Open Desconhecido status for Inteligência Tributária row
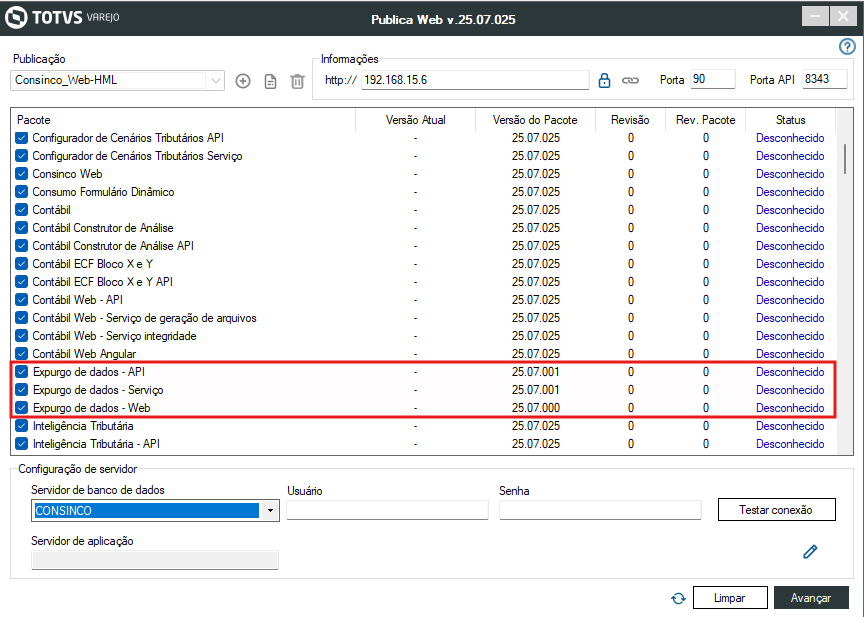This screenshot has width=864, height=617. coord(790,426)
